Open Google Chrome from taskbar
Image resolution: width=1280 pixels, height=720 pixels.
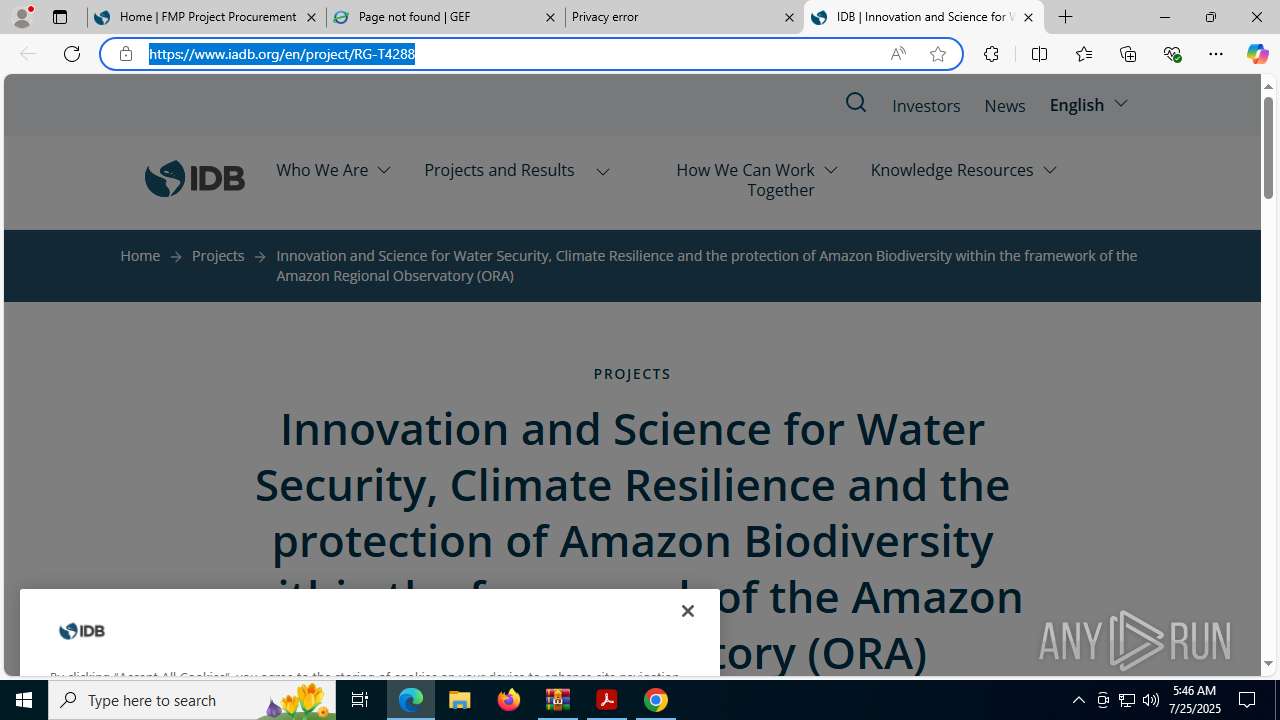pyautogui.click(x=656, y=700)
